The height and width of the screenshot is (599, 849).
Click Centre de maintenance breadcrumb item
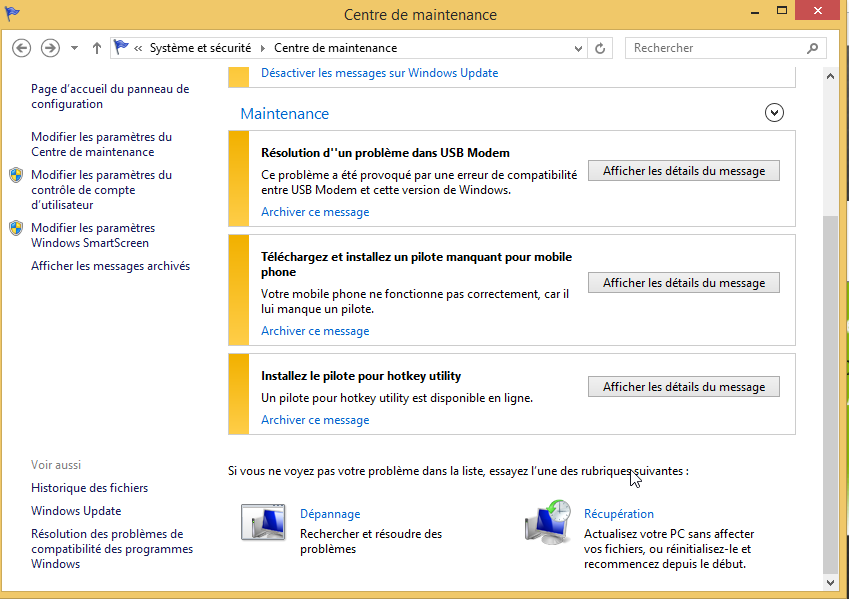[335, 48]
